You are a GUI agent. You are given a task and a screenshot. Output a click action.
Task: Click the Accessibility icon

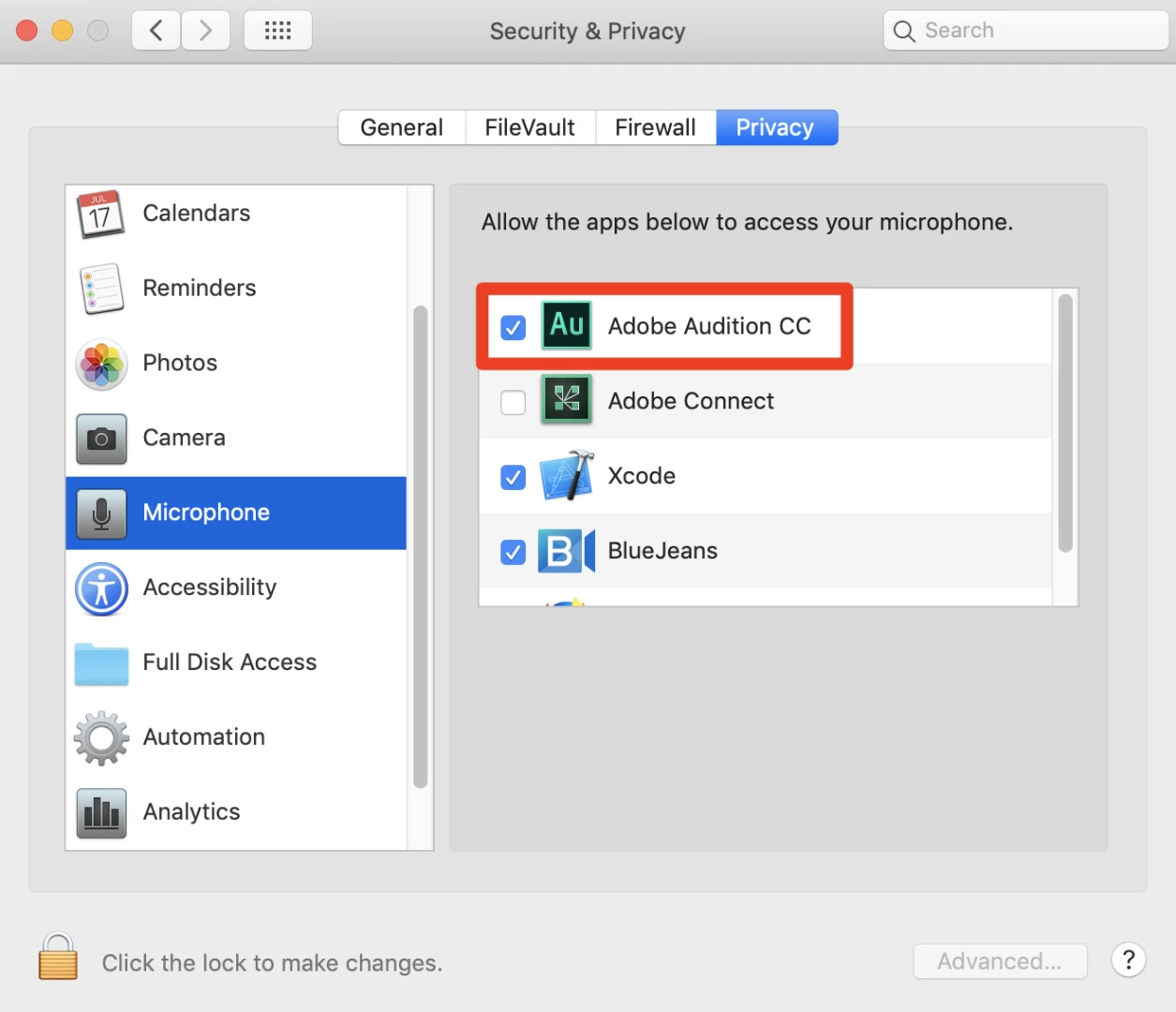pyautogui.click(x=101, y=588)
